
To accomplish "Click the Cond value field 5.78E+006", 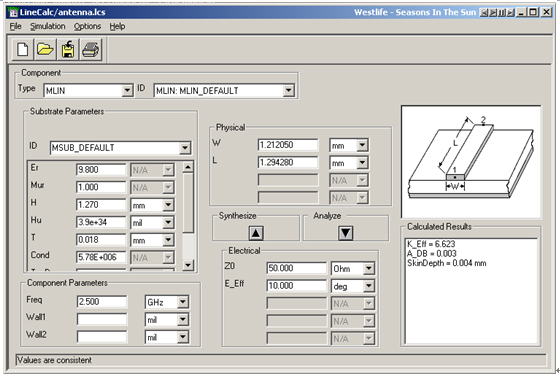I will coord(101,257).
